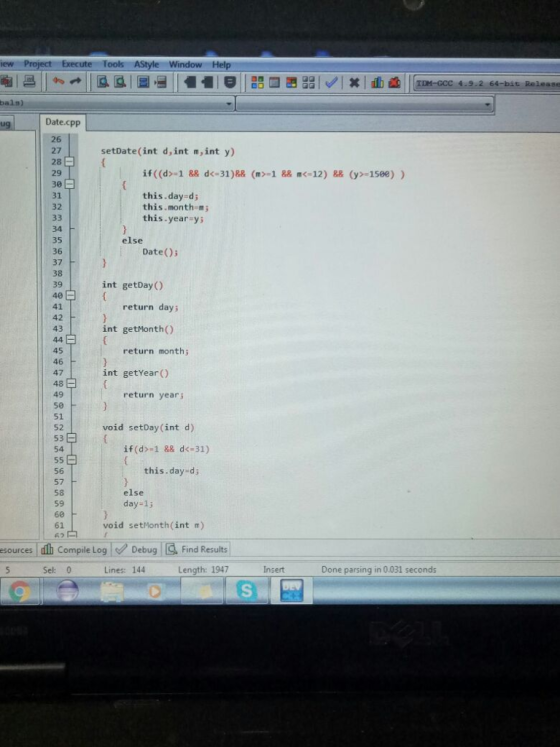
Task: Stop execution with the X icon
Action: (x=354, y=83)
